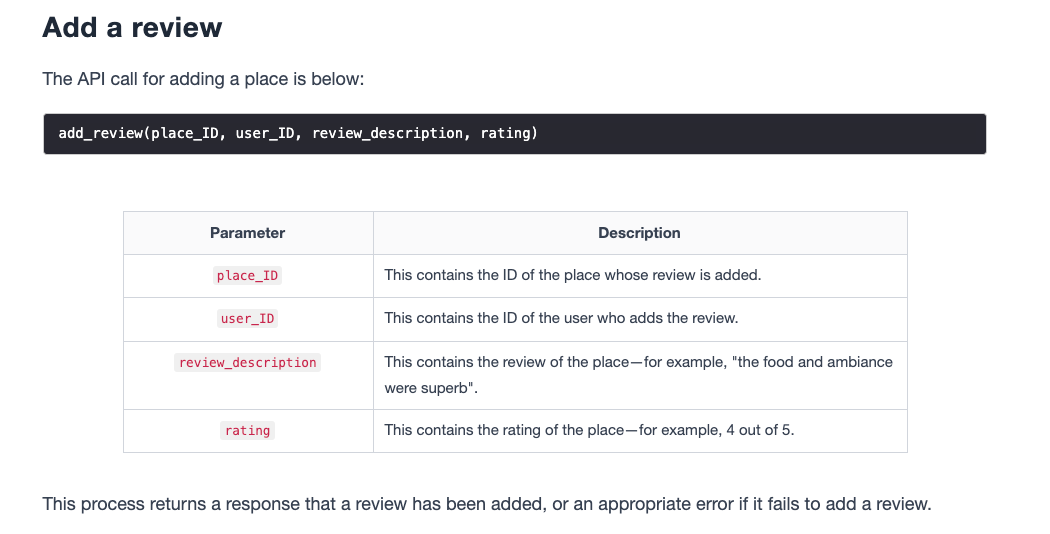Click the Description column header
This screenshot has width=1050, height=534.
pyautogui.click(x=639, y=232)
